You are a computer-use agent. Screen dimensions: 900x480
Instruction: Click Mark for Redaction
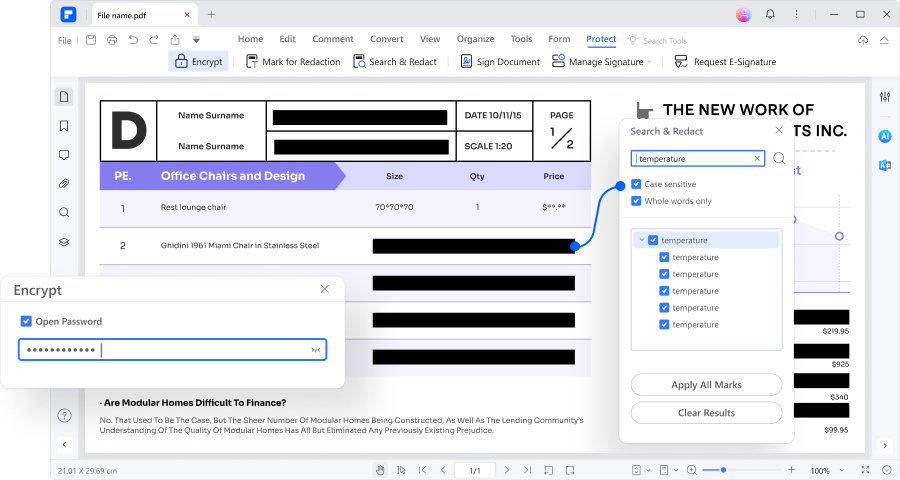point(293,61)
